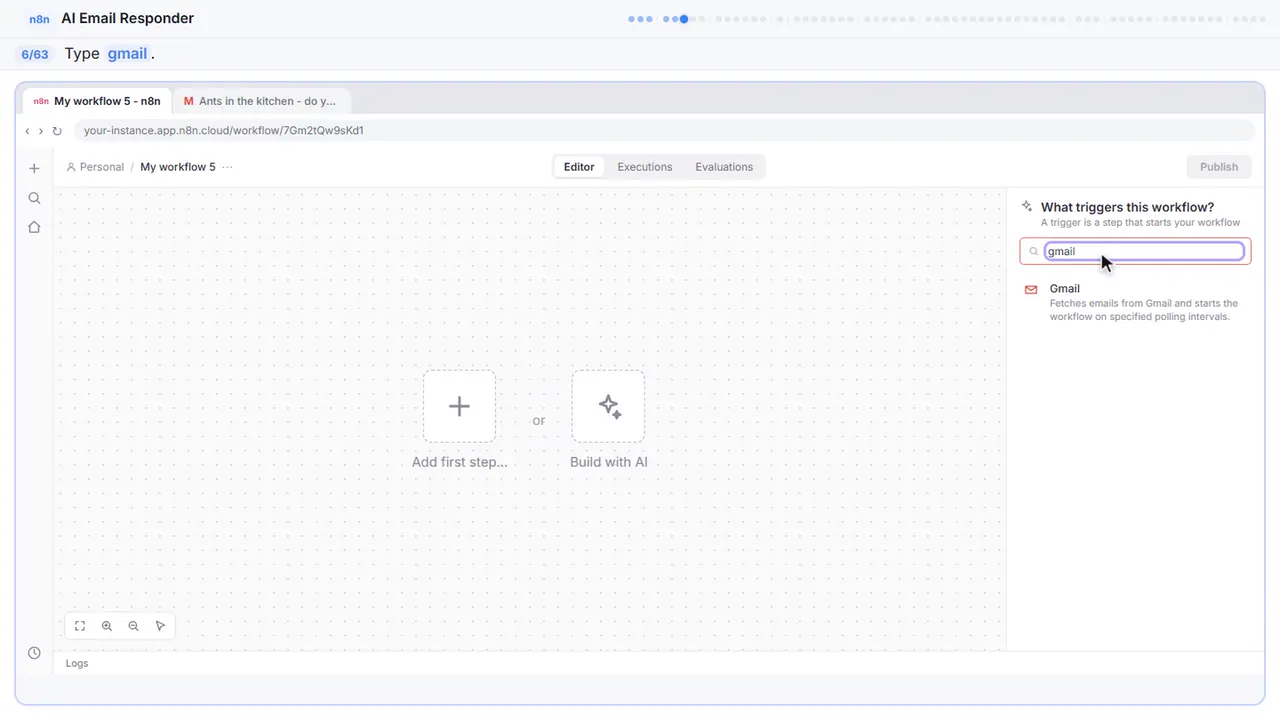Viewport: 1280px width, 720px height.
Task: Click the n8n logo in header
Action: pos(40,19)
